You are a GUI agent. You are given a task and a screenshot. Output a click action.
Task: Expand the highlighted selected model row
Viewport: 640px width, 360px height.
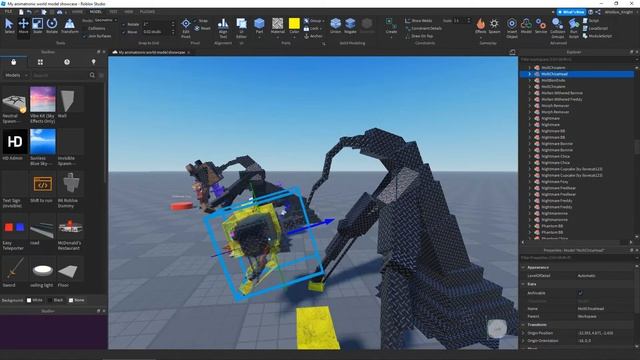click(530, 74)
